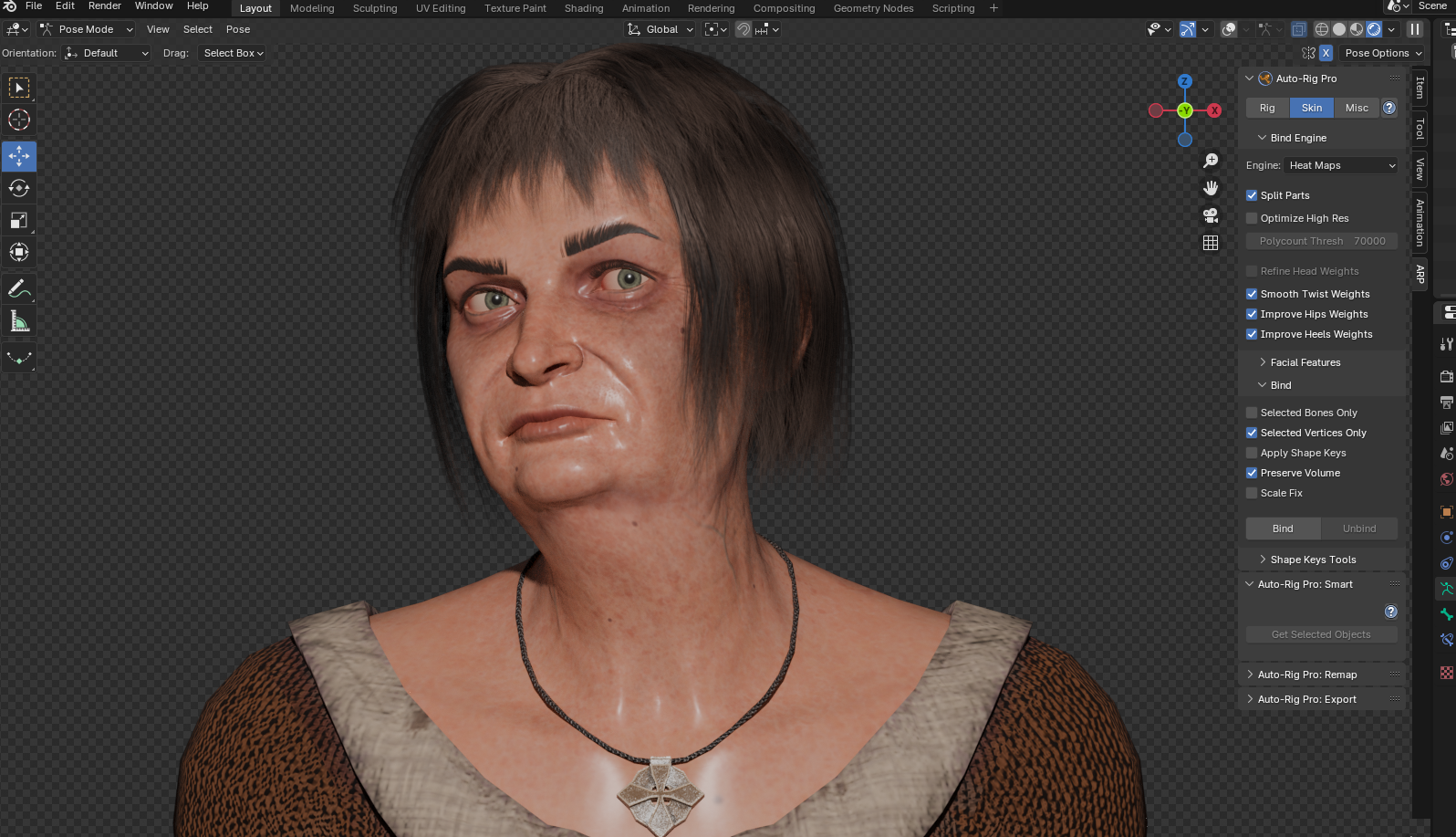Select the Scale tool
This screenshot has height=837, width=1456.
(19, 220)
